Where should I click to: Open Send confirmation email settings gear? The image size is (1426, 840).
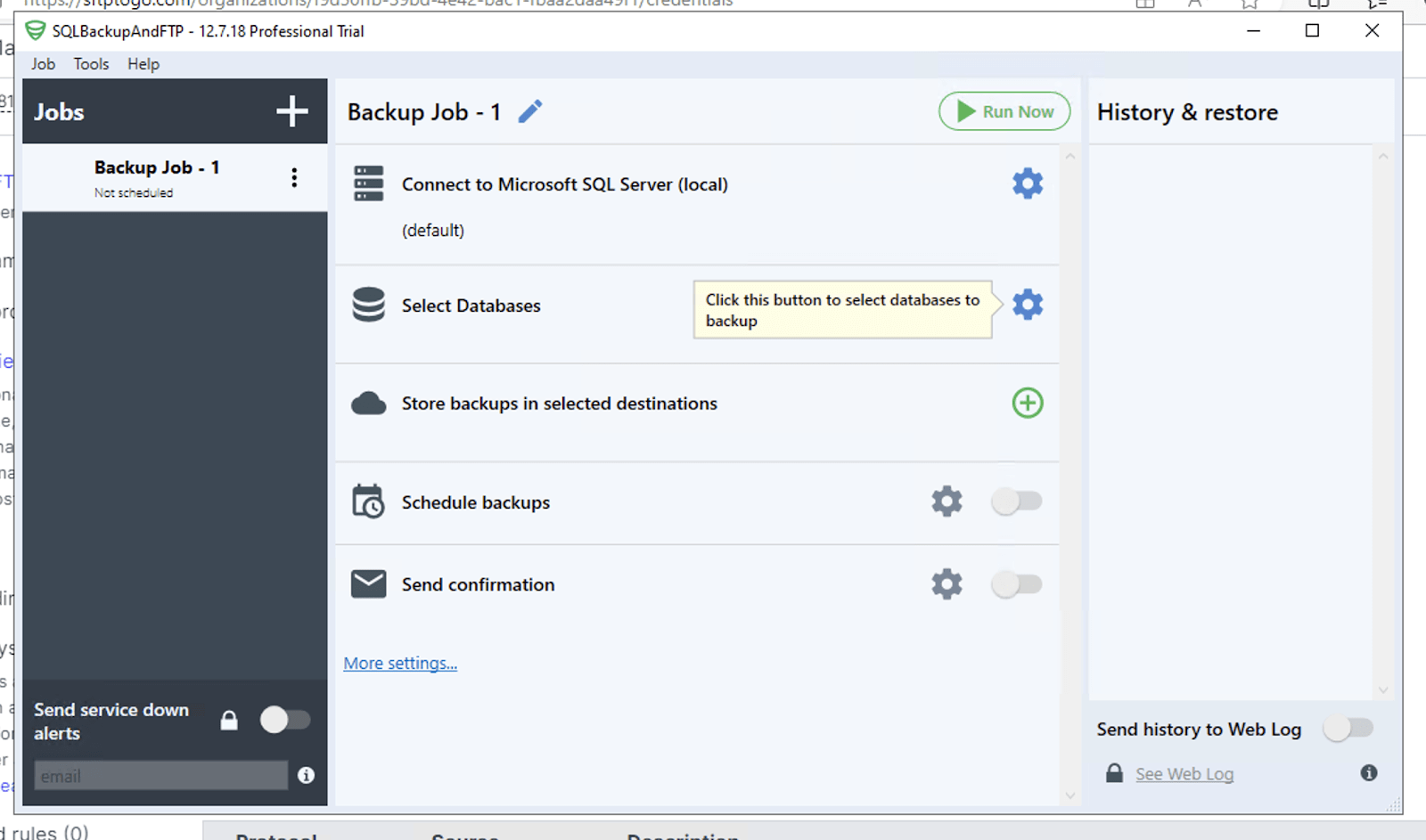click(946, 583)
